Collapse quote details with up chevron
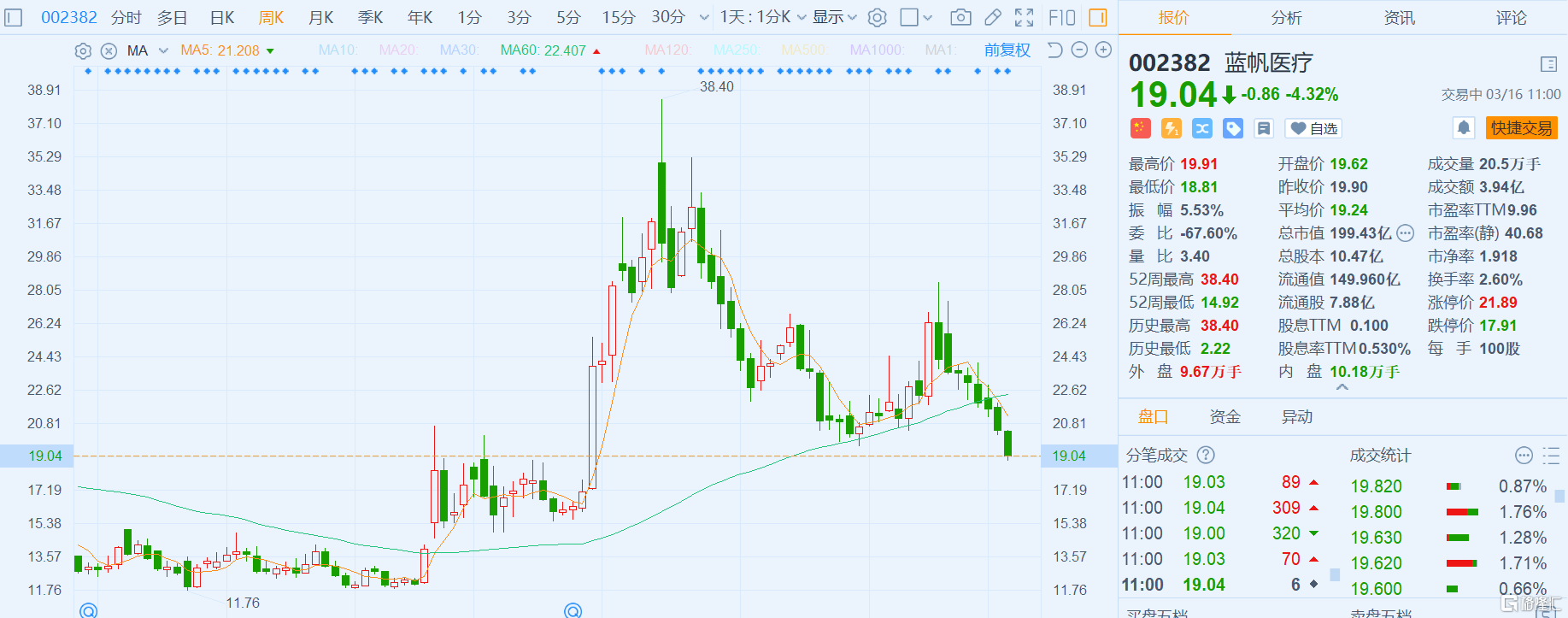Image resolution: width=1568 pixels, height=618 pixels. coord(1342,387)
